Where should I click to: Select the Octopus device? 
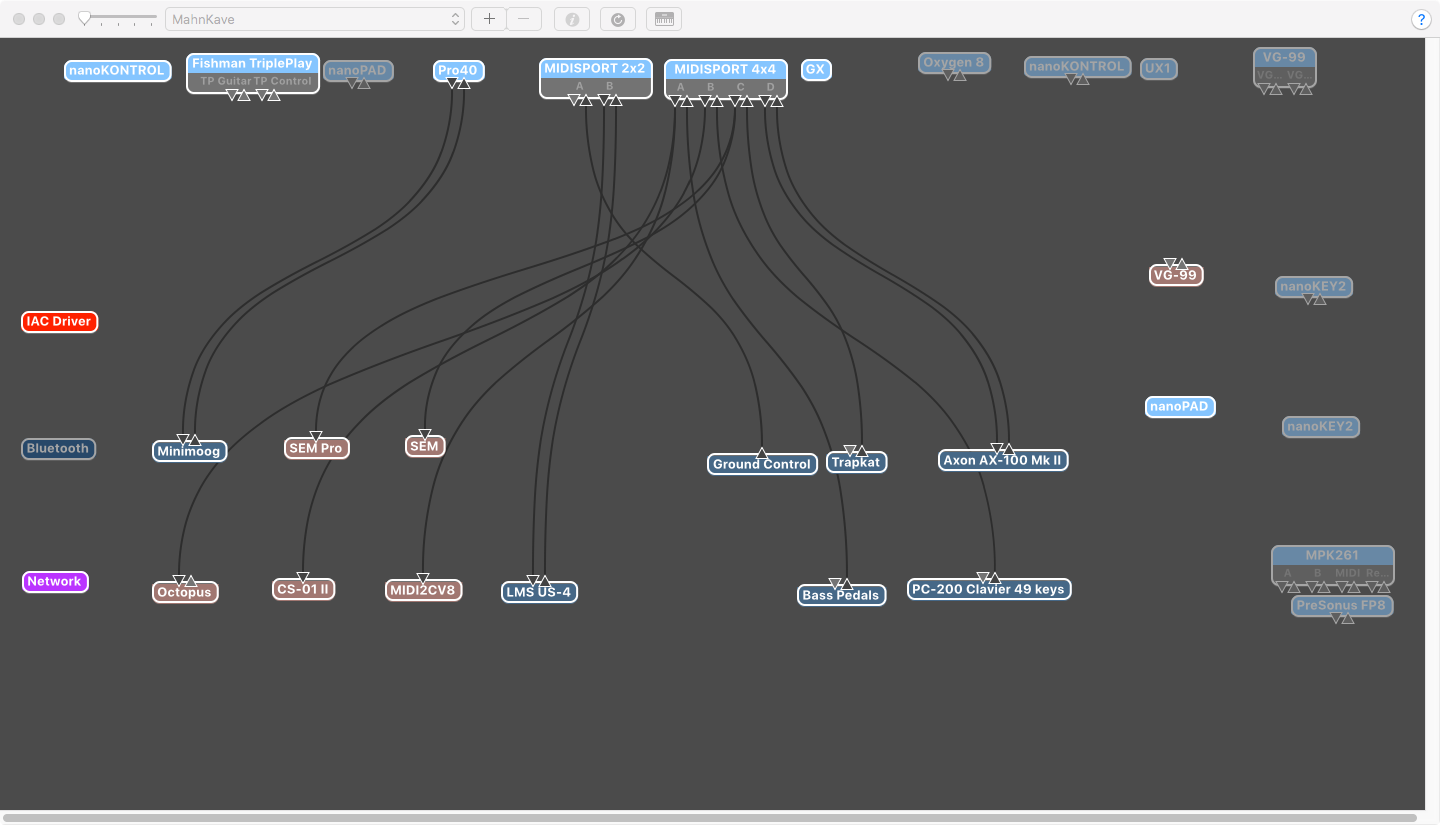(185, 592)
